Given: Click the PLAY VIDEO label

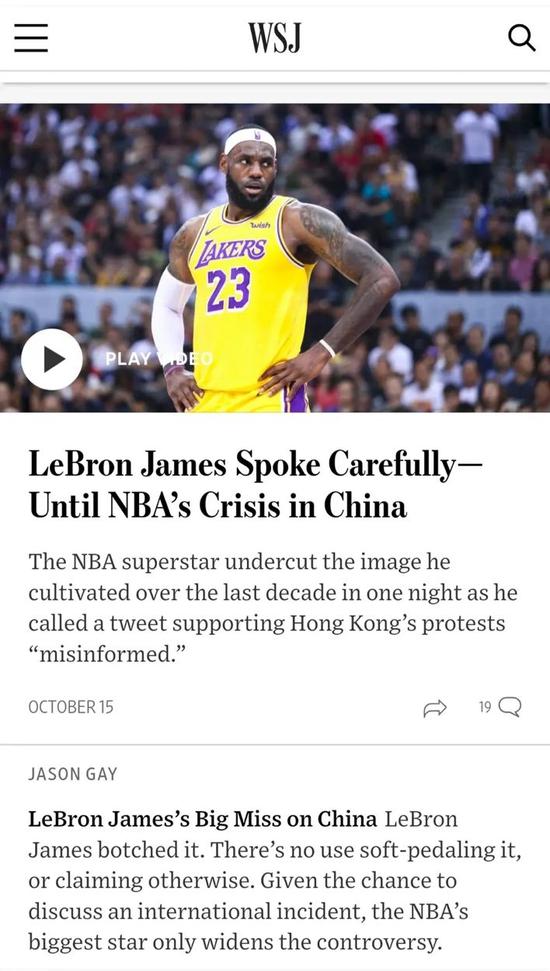Looking at the screenshot, I should (x=159, y=359).
